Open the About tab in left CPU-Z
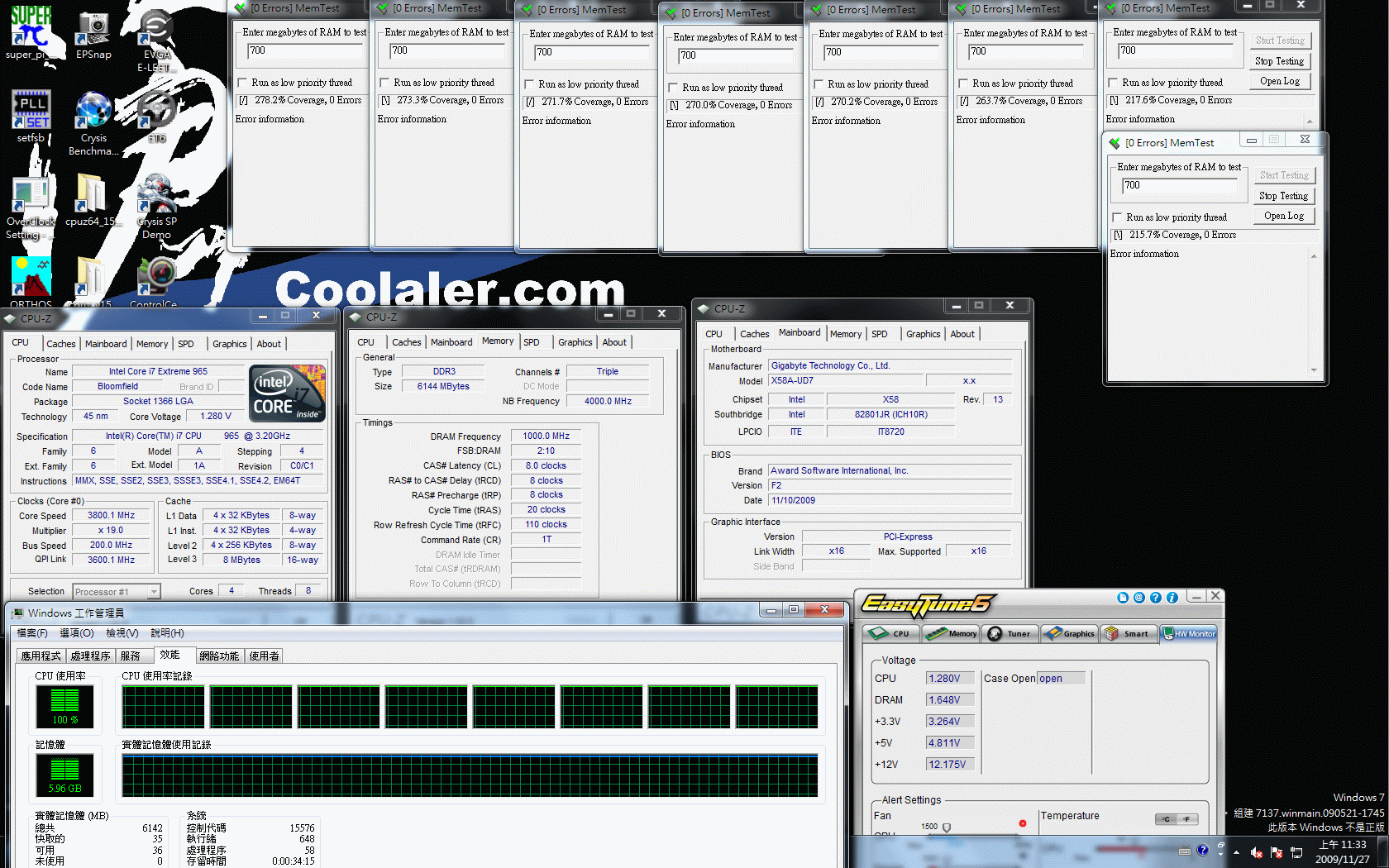1389x868 pixels. point(269,344)
